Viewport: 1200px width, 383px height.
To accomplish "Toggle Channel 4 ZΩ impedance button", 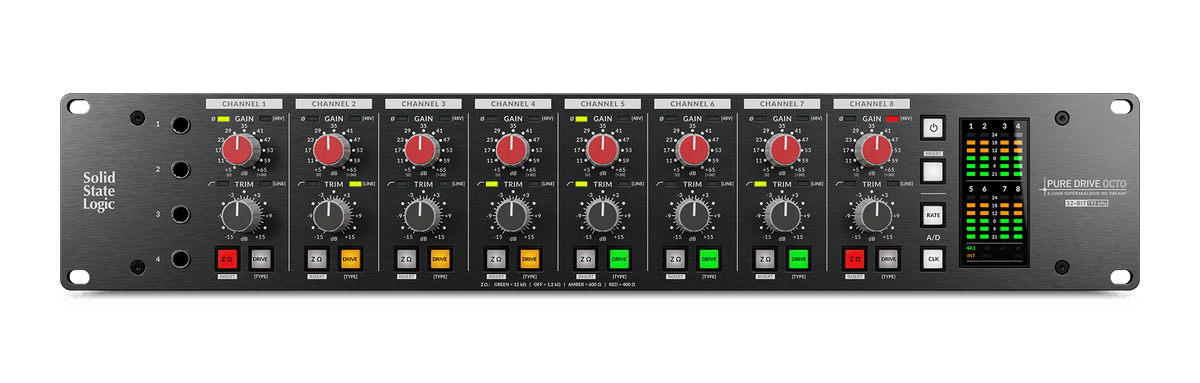I will coord(496,258).
